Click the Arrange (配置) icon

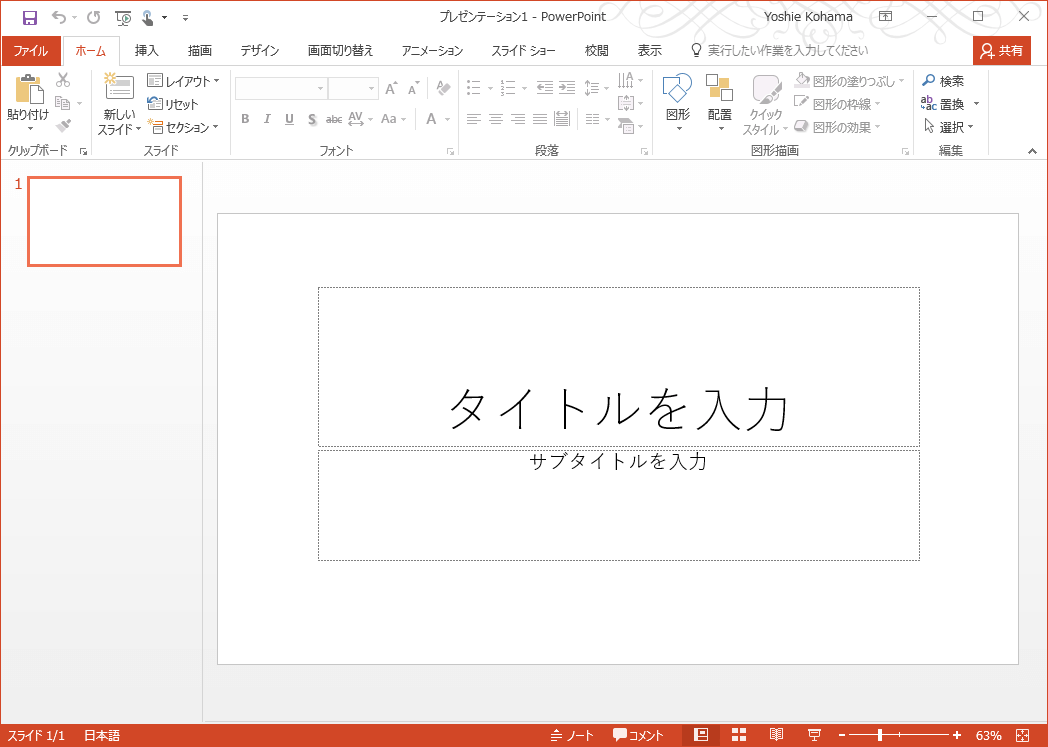(719, 89)
